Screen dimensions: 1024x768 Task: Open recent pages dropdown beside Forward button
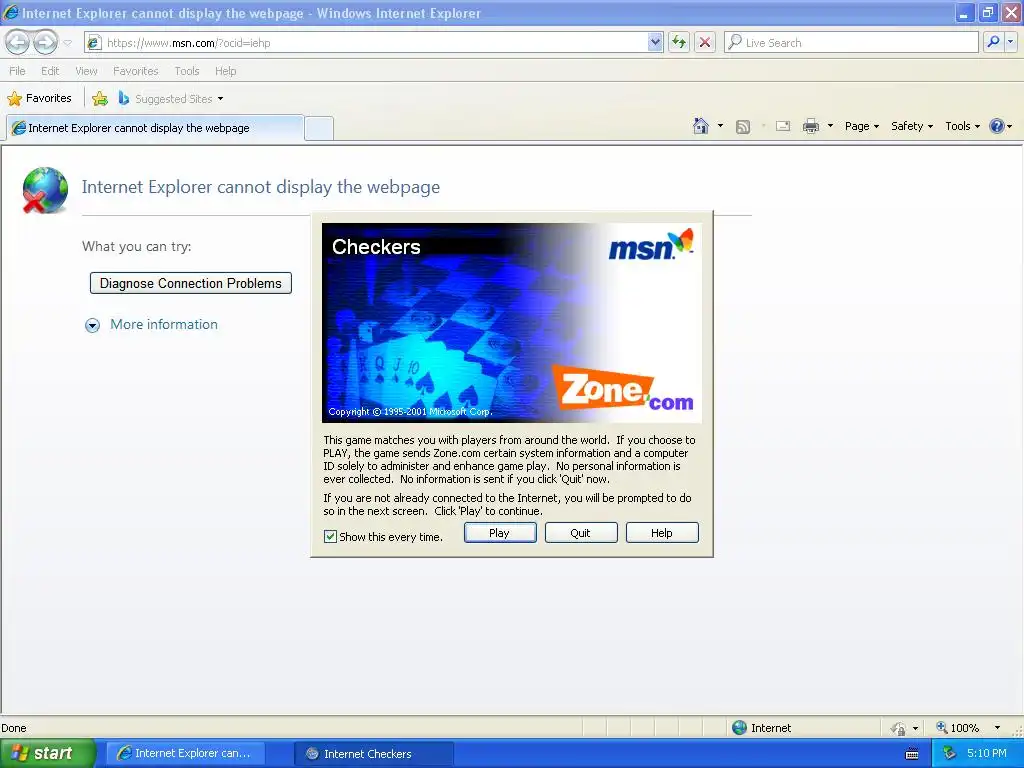pos(67,43)
